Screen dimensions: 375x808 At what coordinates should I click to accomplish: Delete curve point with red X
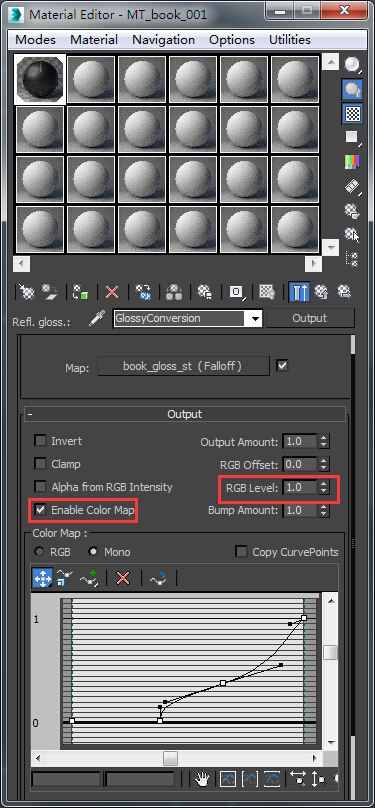click(x=123, y=578)
